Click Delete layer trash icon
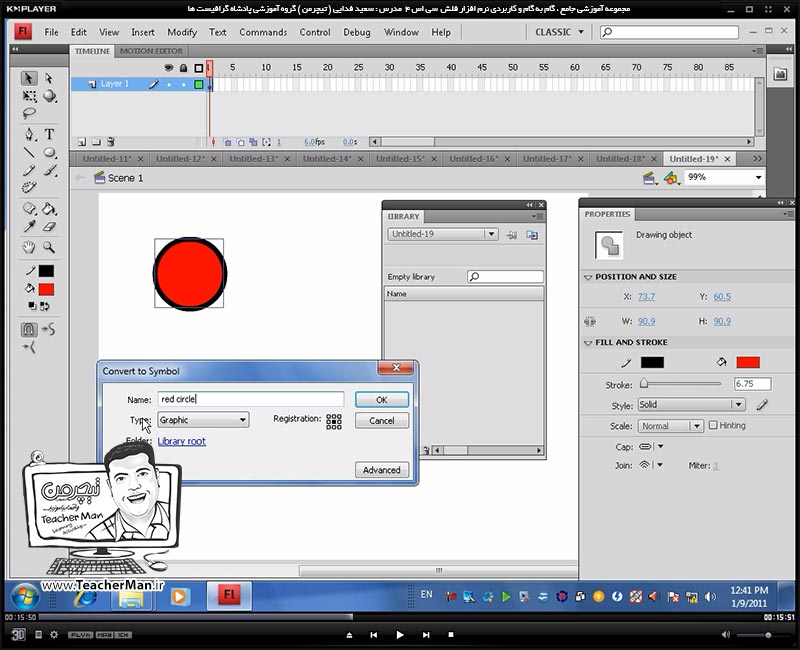Screen dimensions: 800x650 pos(111,142)
